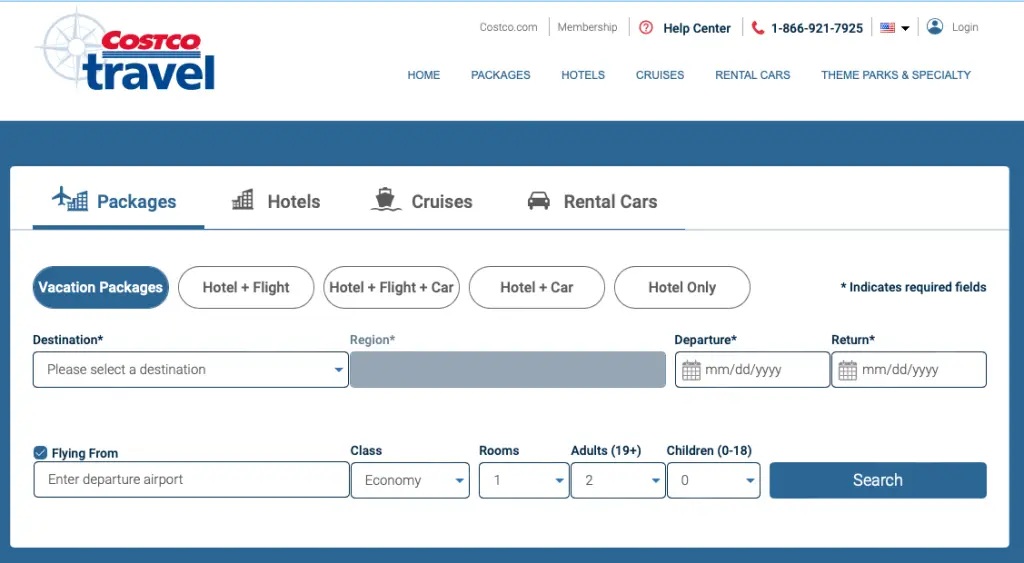1024x563 pixels.
Task: Click the Region* label
Action: [x=372, y=340]
